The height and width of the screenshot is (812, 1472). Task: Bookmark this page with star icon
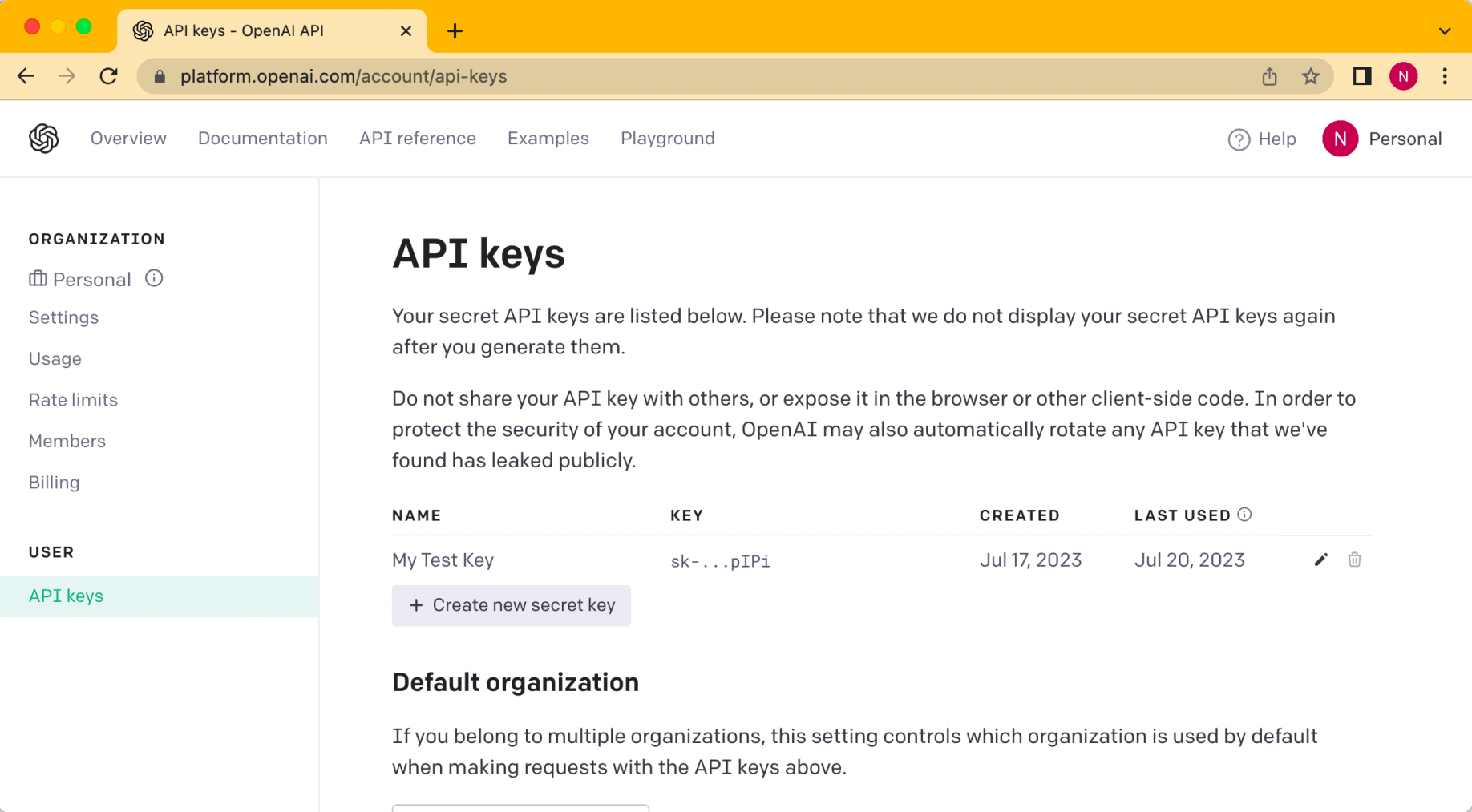point(1310,76)
